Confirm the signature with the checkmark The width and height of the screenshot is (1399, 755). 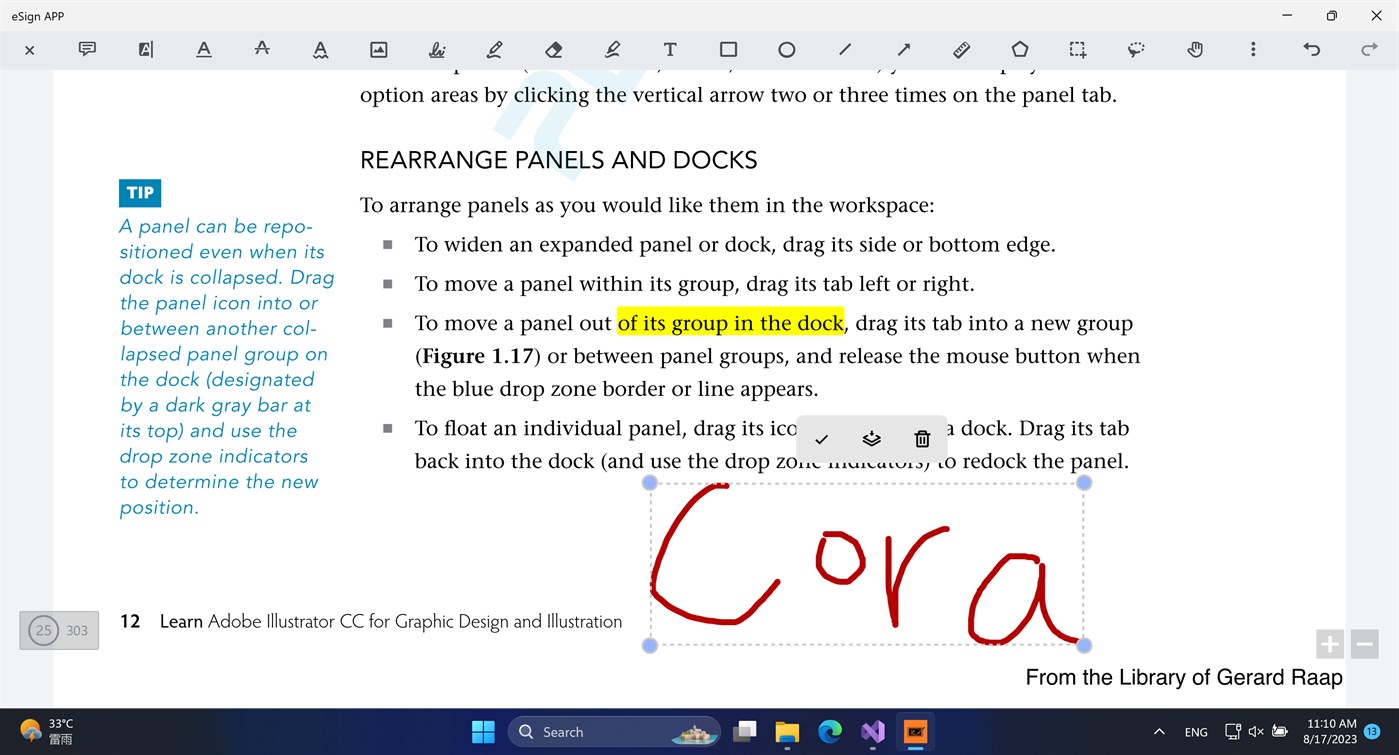tap(821, 439)
